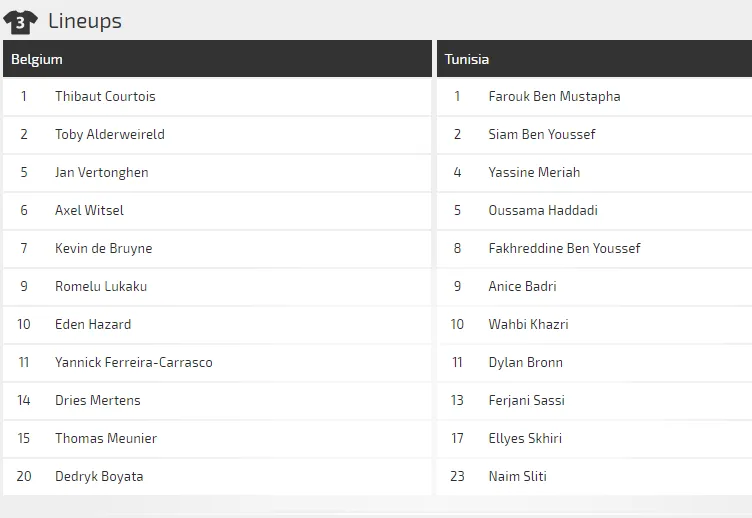Click Toby Alderweireld's name

point(110,135)
